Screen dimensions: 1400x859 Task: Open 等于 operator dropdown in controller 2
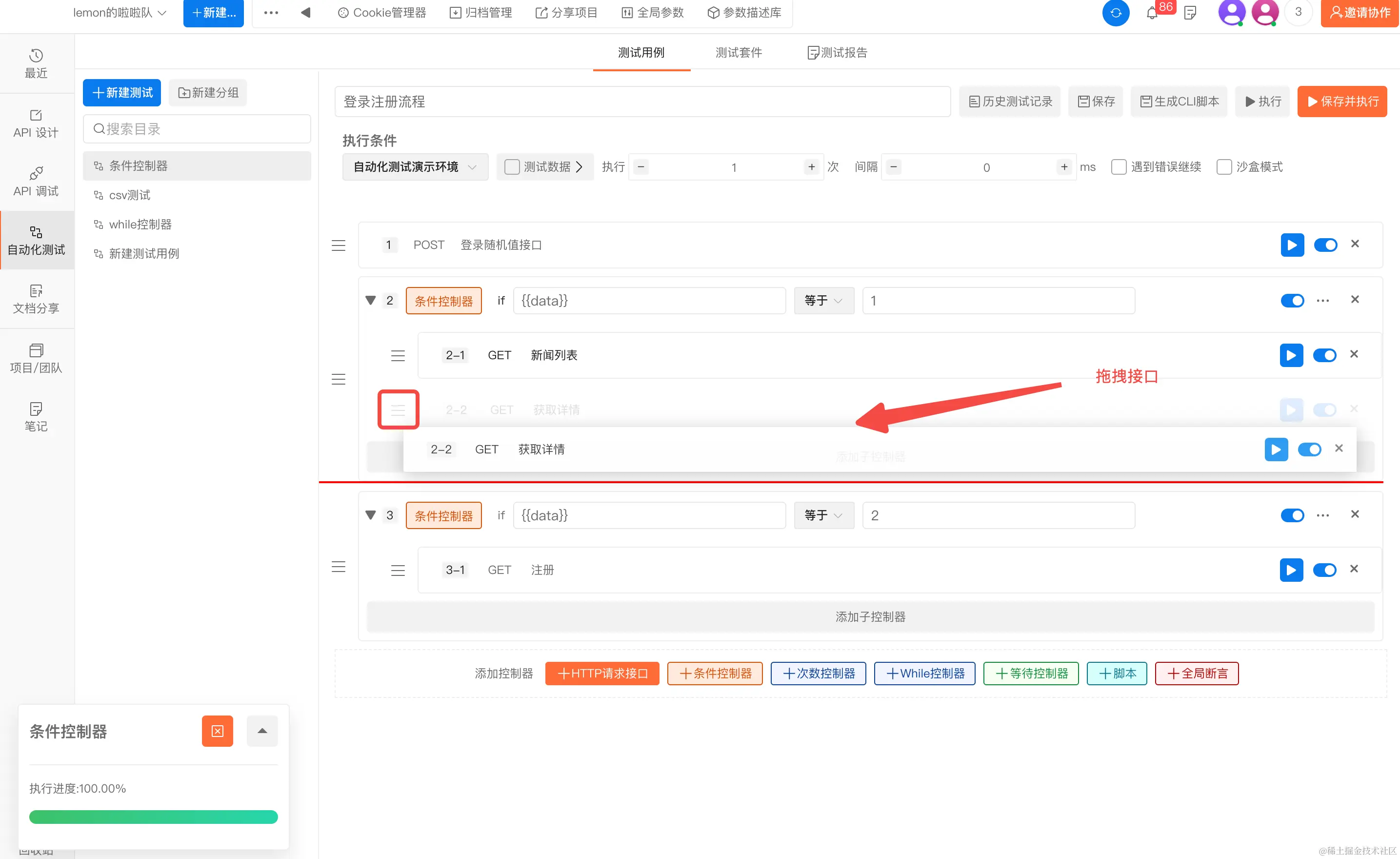(823, 301)
